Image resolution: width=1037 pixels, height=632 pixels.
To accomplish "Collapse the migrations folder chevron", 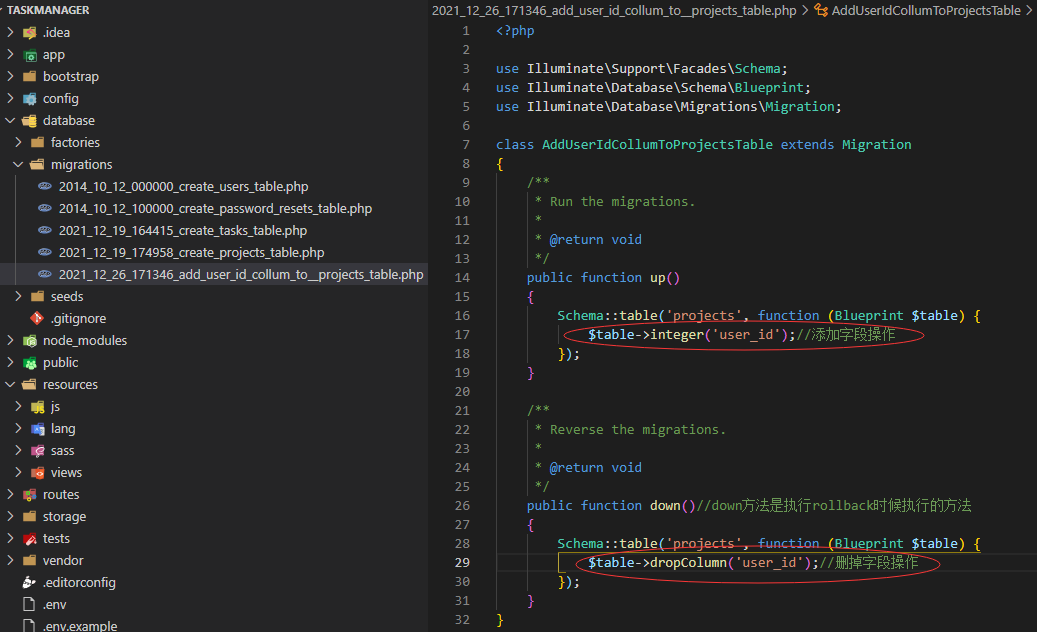I will (x=18, y=164).
